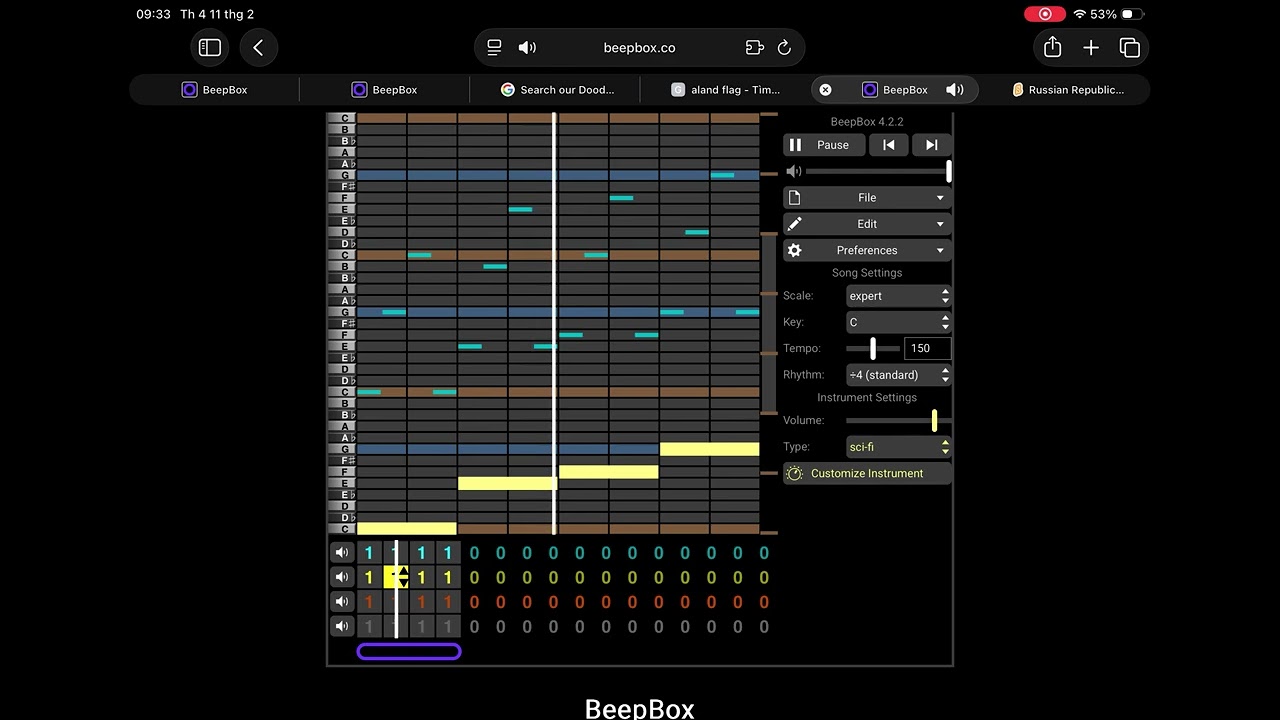The height and width of the screenshot is (720, 1280).
Task: Click the battery status icon
Action: (1132, 14)
